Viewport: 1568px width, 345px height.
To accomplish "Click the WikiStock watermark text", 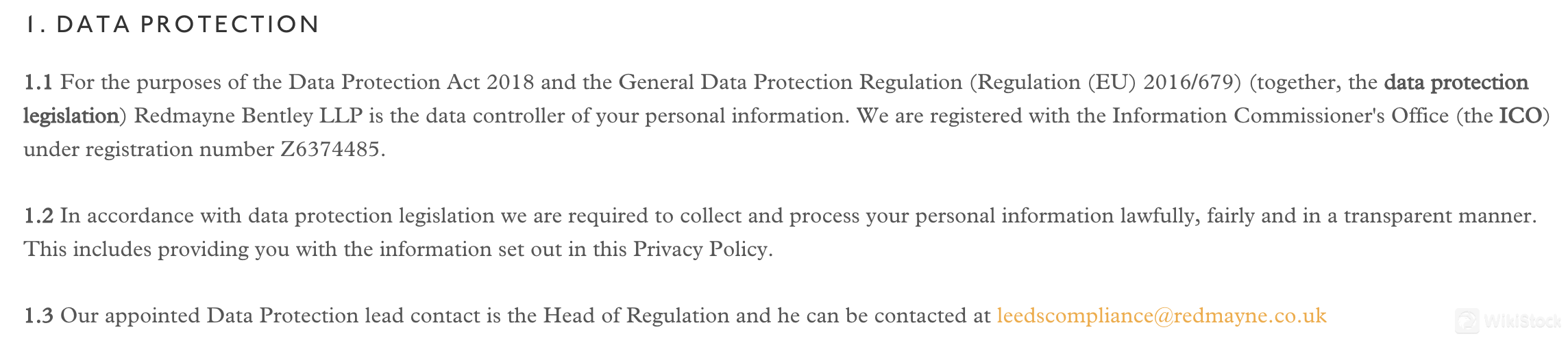I will point(1522,320).
